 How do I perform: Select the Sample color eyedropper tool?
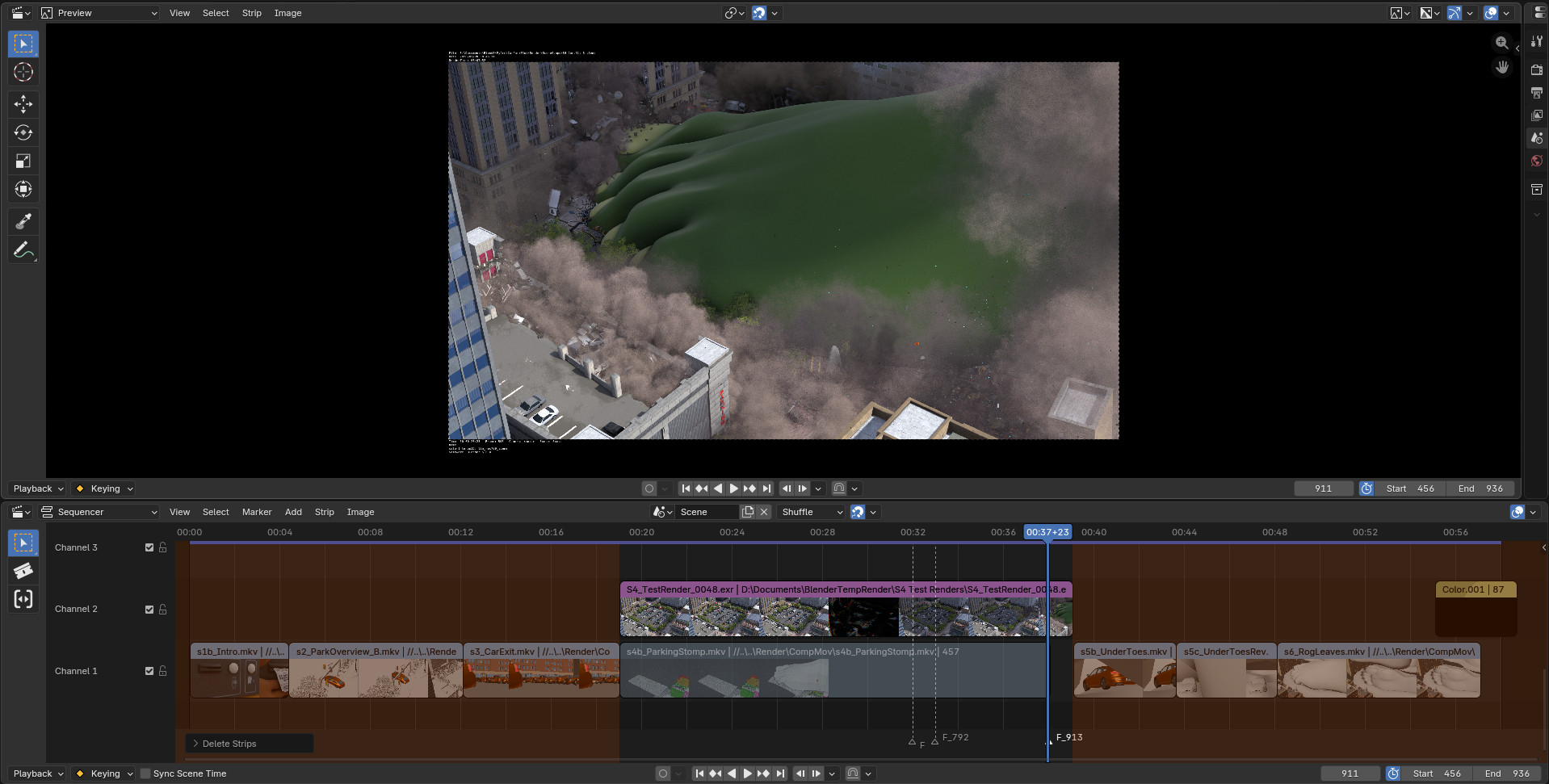tap(23, 221)
